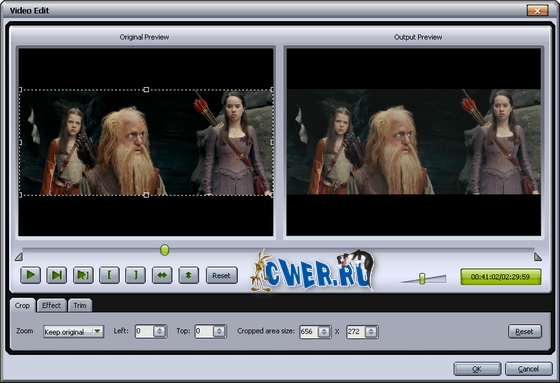Click Reset button beside flip icons
Image resolution: width=560 pixels, height=383 pixels.
pos(221,275)
